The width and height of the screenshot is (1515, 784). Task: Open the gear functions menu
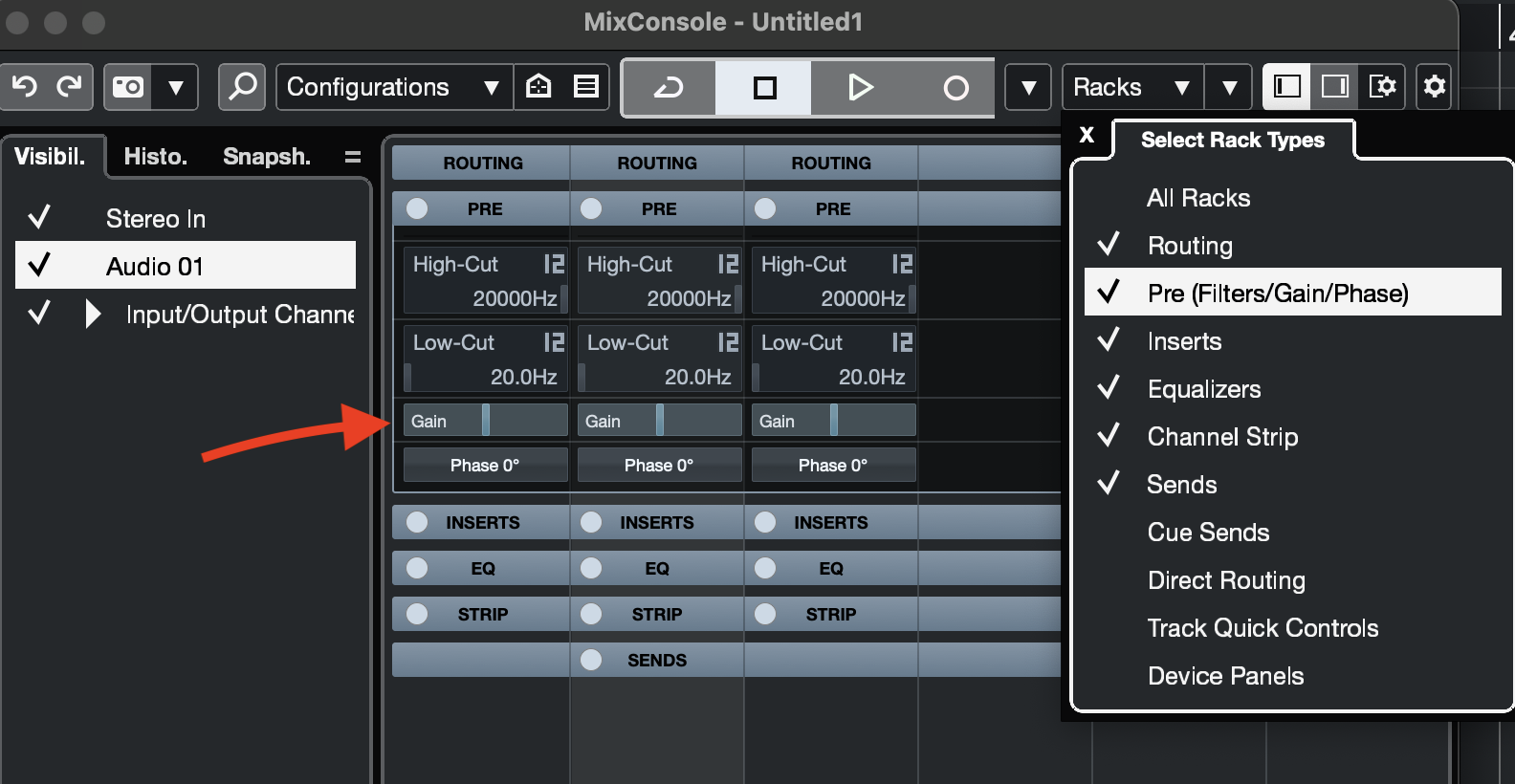tap(1434, 87)
